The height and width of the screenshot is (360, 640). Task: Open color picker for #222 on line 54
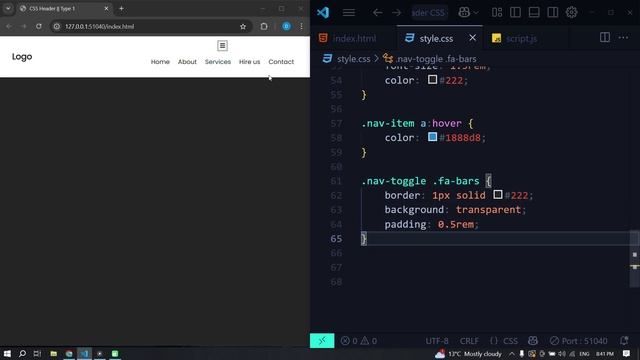pyautogui.click(x=432, y=80)
